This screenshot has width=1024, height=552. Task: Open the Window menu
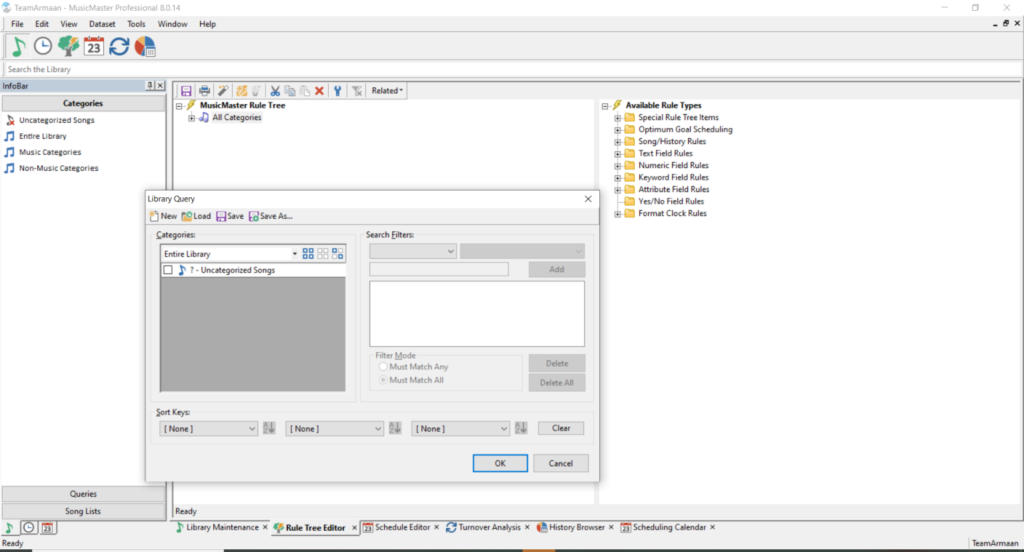tap(172, 24)
